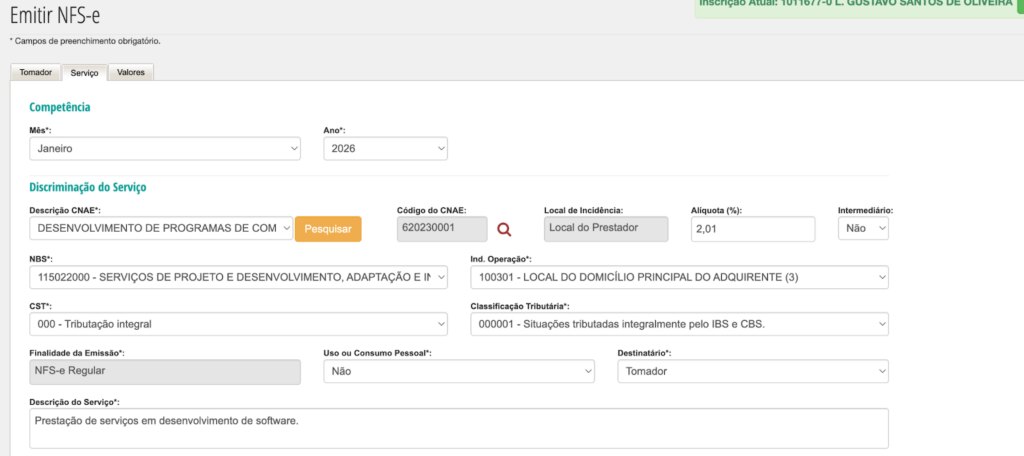
Task: Click inside the Descrição do Serviço text area
Action: click(459, 428)
